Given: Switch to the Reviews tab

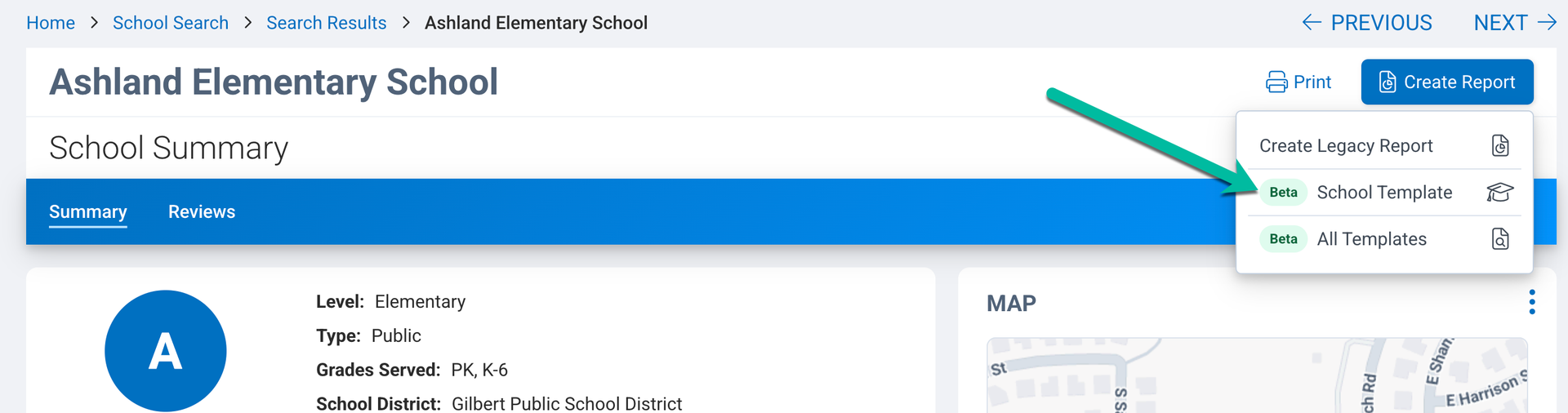Looking at the screenshot, I should 202,212.
